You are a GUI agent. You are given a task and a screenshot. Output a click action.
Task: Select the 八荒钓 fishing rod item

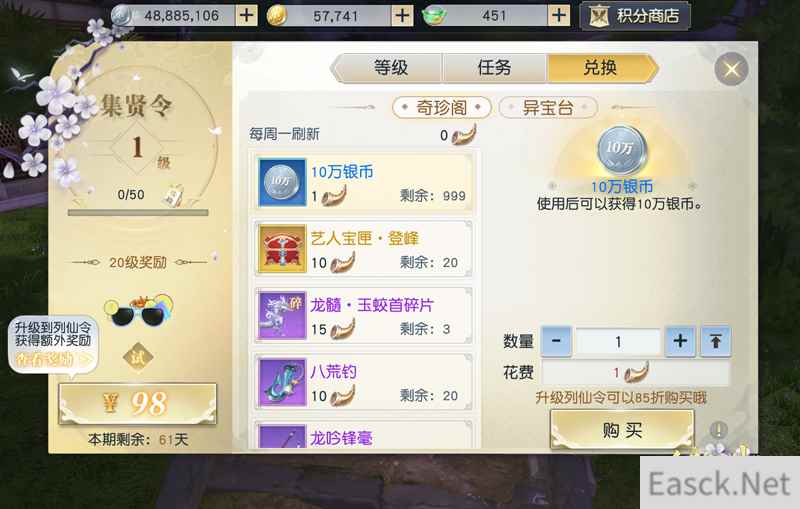pos(364,382)
